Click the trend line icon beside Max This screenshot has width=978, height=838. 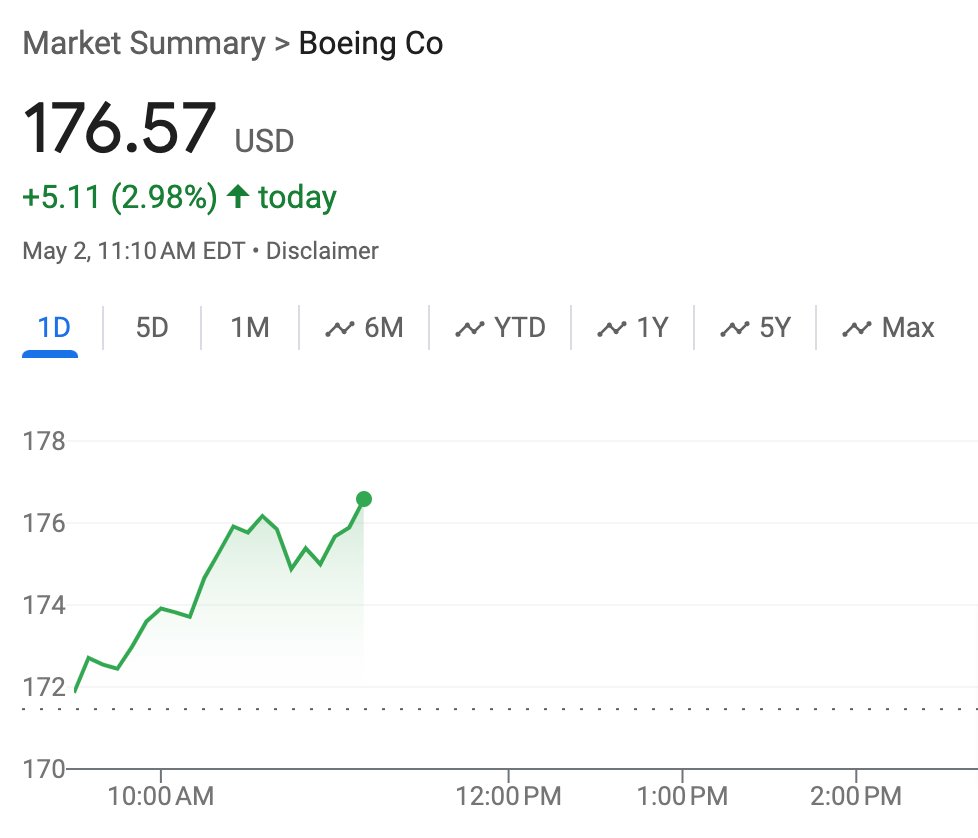(x=857, y=328)
